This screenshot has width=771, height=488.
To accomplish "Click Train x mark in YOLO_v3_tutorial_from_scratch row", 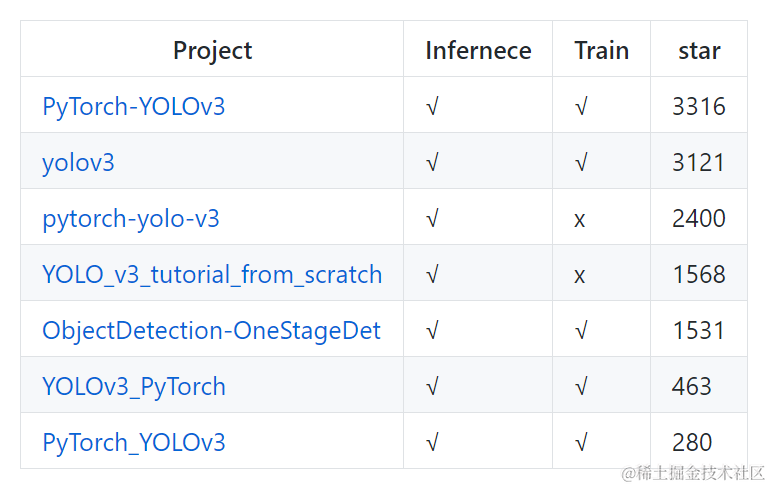I will click(580, 275).
